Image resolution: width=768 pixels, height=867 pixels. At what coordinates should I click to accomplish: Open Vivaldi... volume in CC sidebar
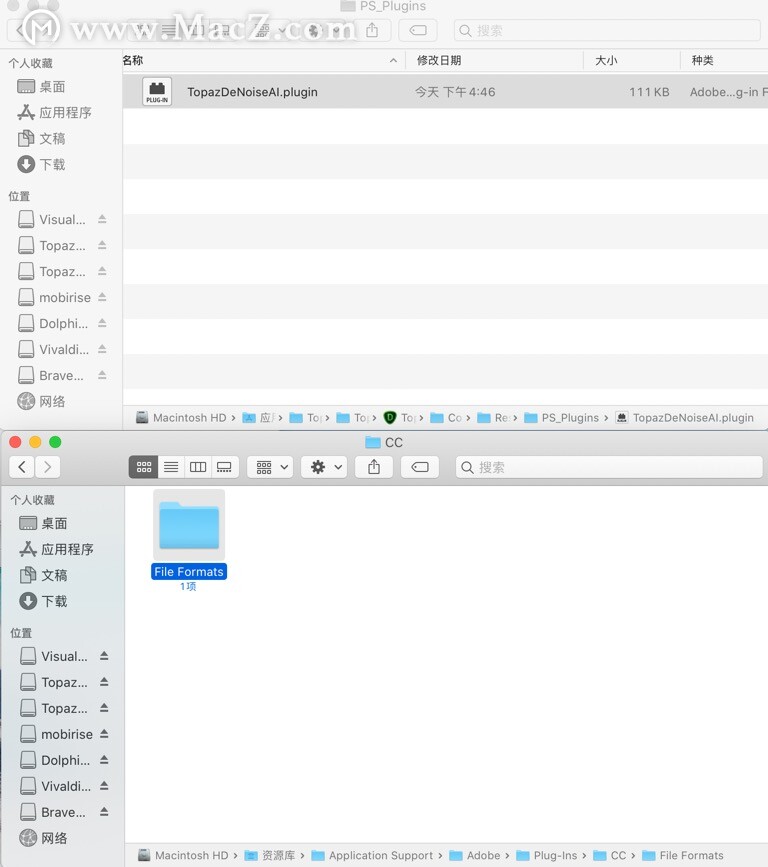(x=55, y=786)
